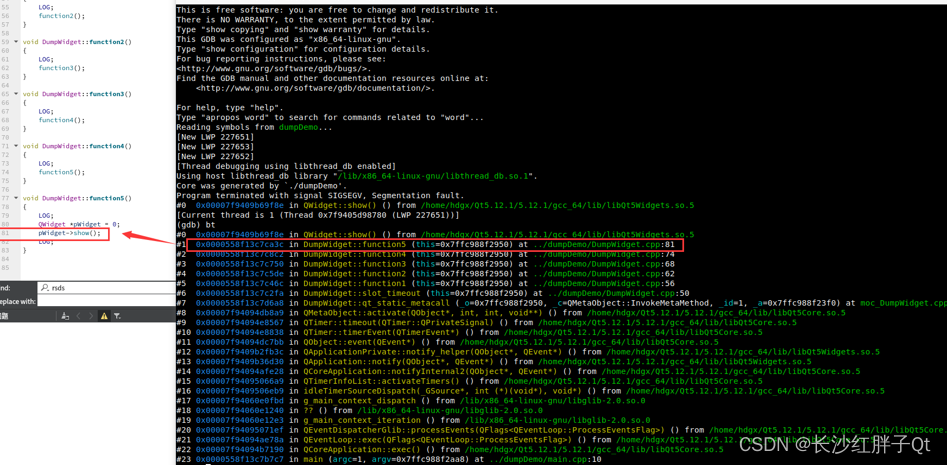
Task: Go to previous item with left chevron
Action: click(x=79, y=315)
